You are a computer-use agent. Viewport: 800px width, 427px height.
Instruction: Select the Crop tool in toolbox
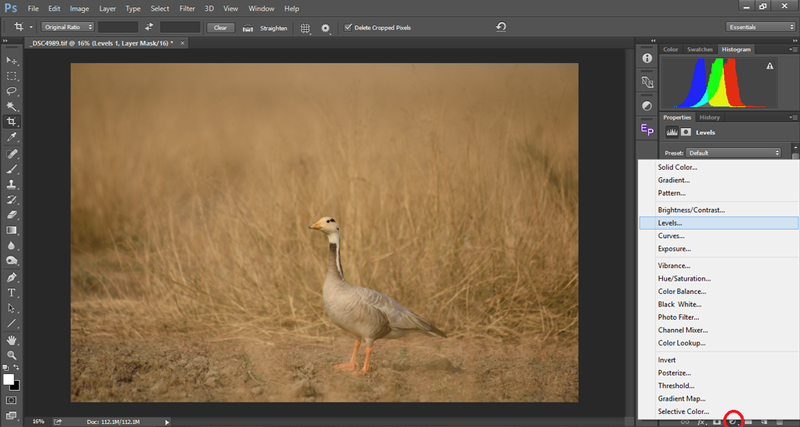point(12,122)
